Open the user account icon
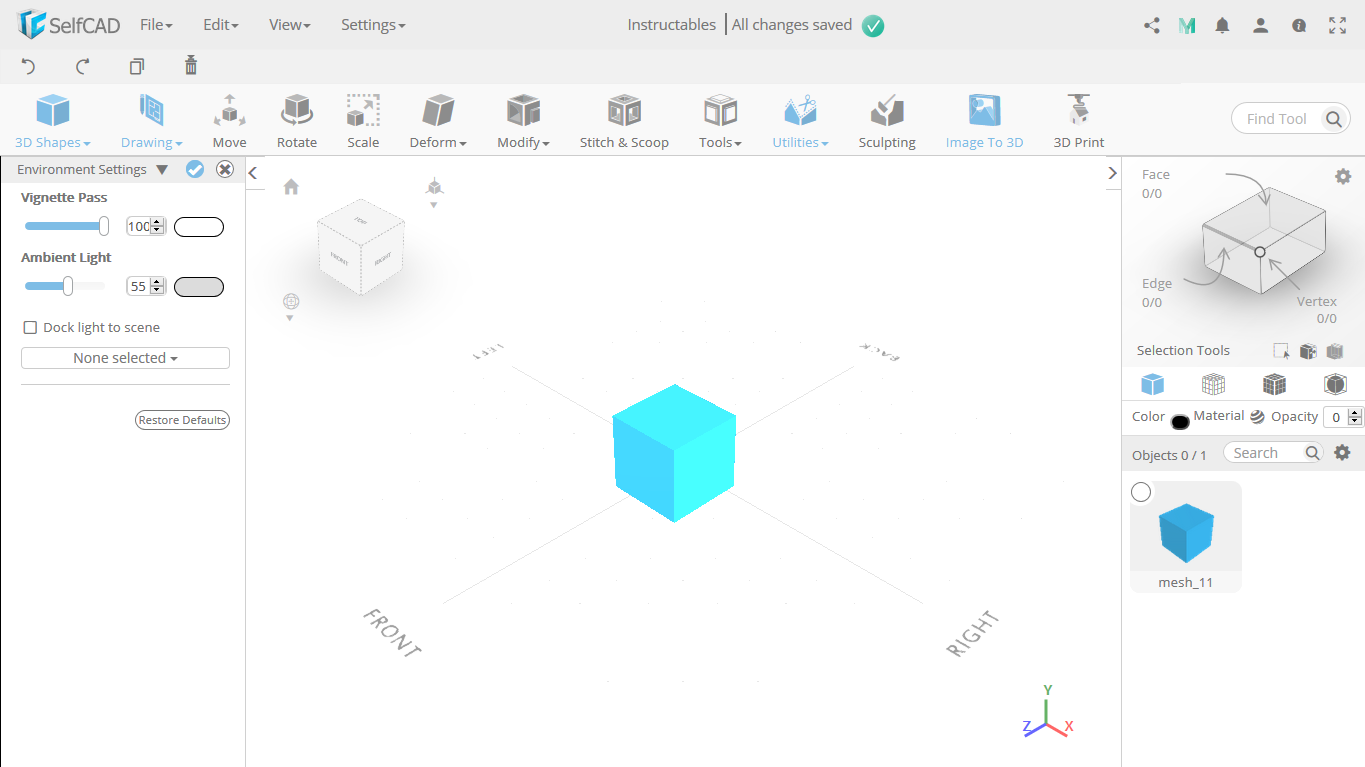Viewport: 1365px width, 767px height. (1260, 26)
